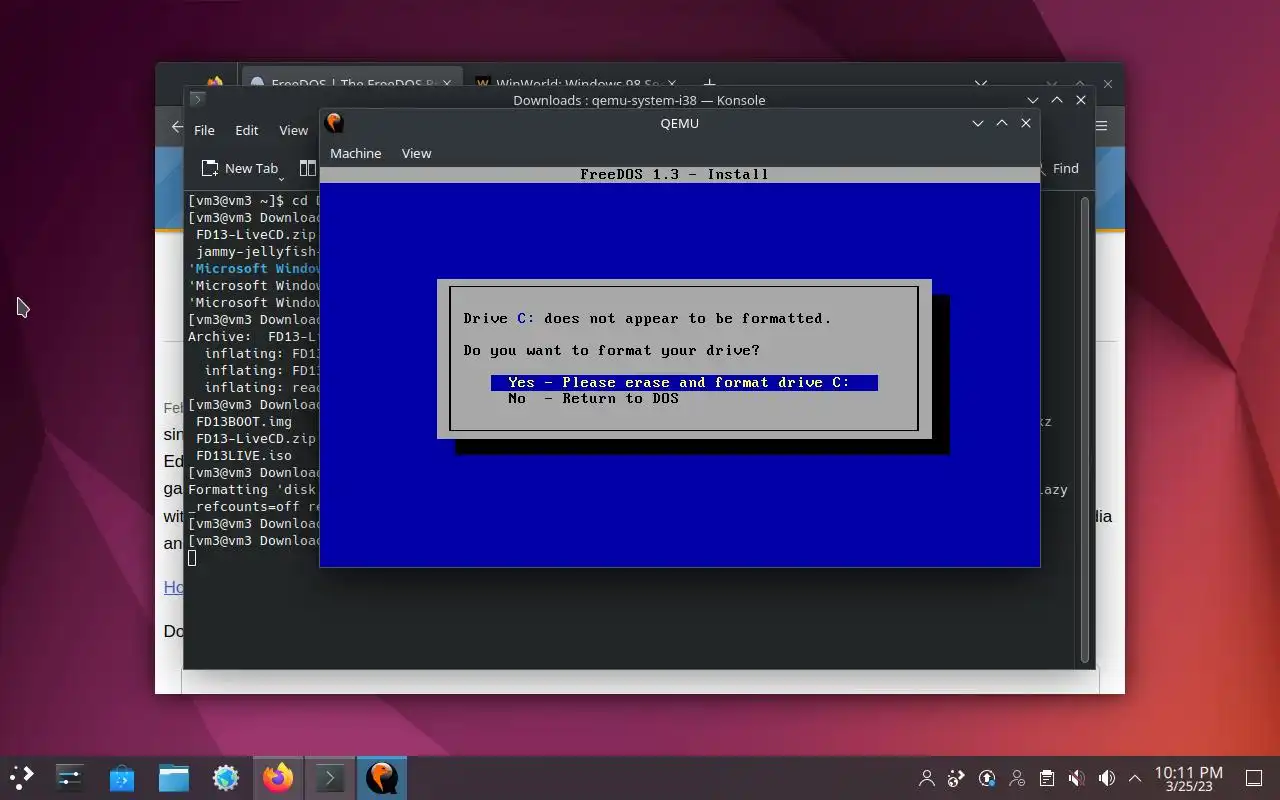1280x800 pixels.
Task: Open the software updates tray icon
Action: click(x=987, y=778)
